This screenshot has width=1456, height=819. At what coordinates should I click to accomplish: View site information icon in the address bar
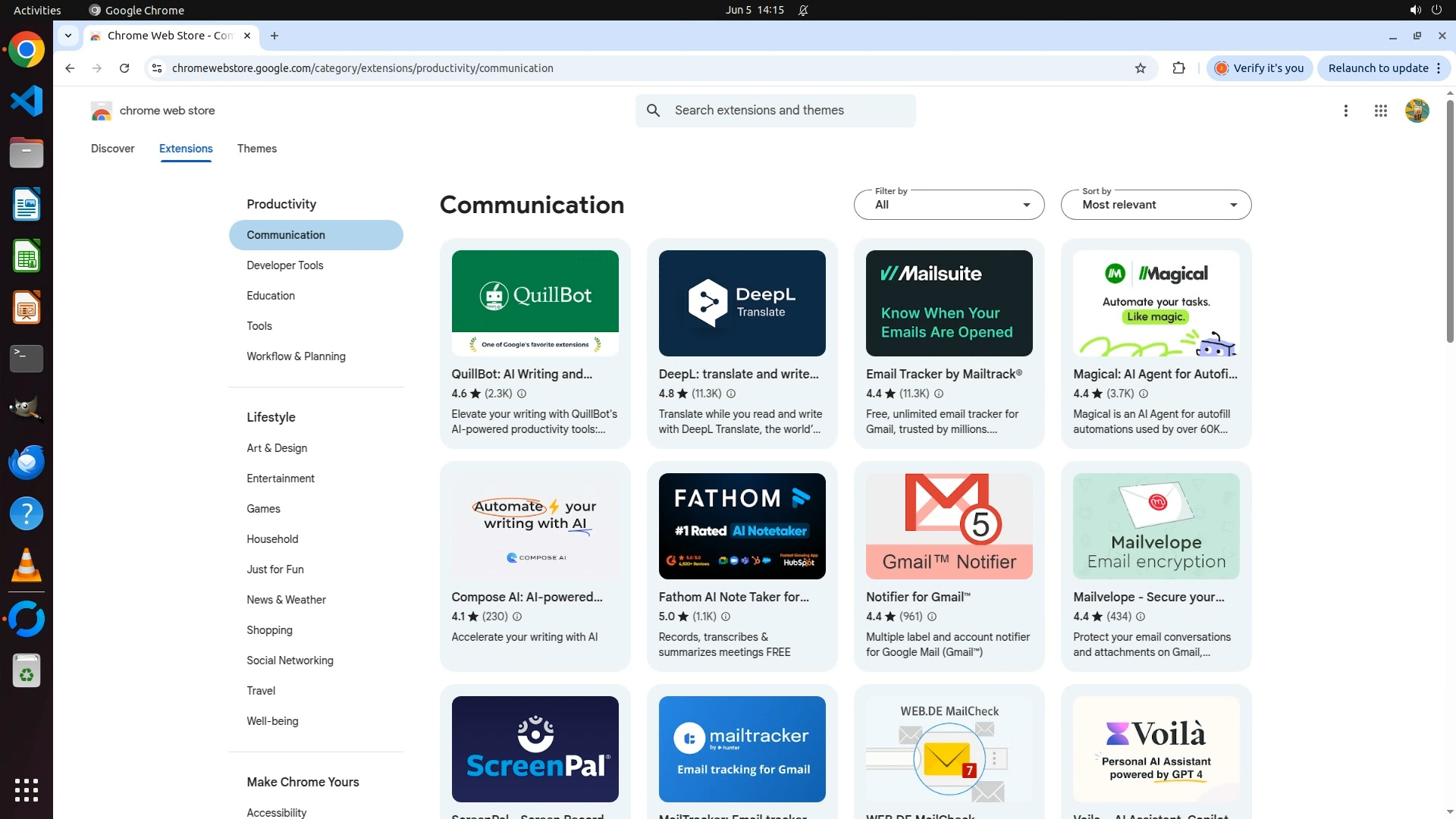pyautogui.click(x=157, y=68)
